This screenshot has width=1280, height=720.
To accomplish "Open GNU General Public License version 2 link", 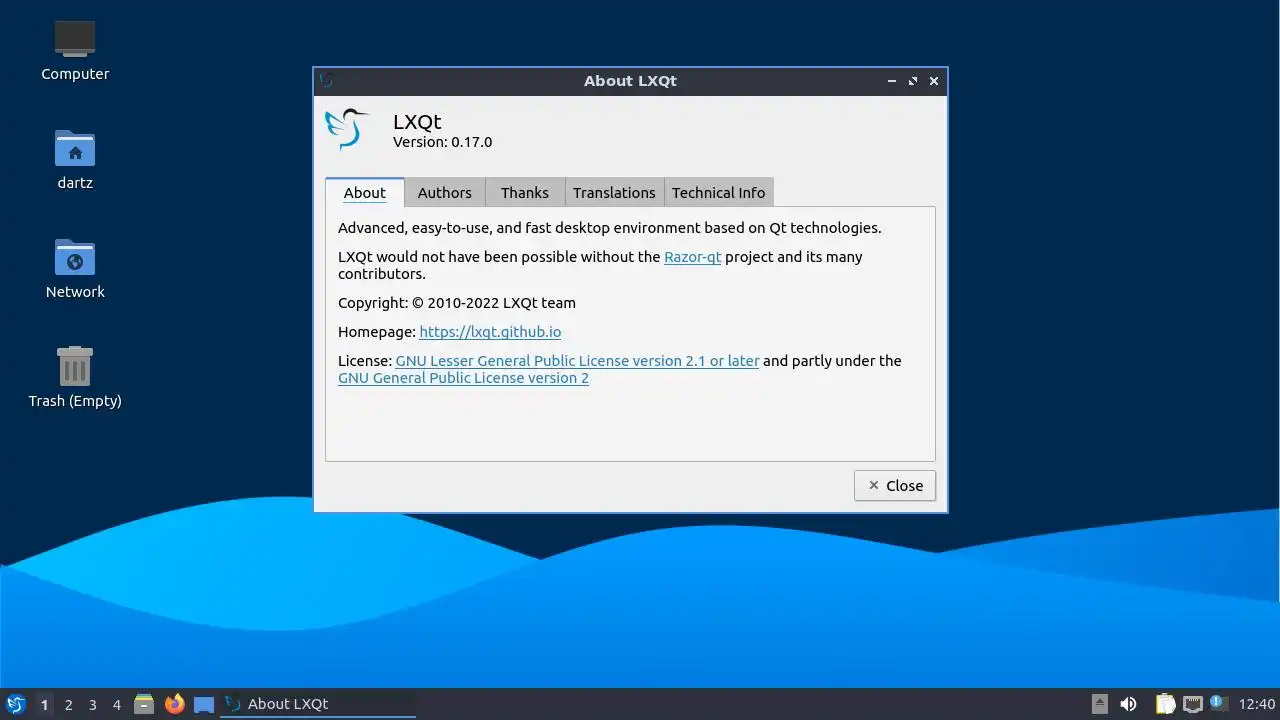I will point(463,378).
